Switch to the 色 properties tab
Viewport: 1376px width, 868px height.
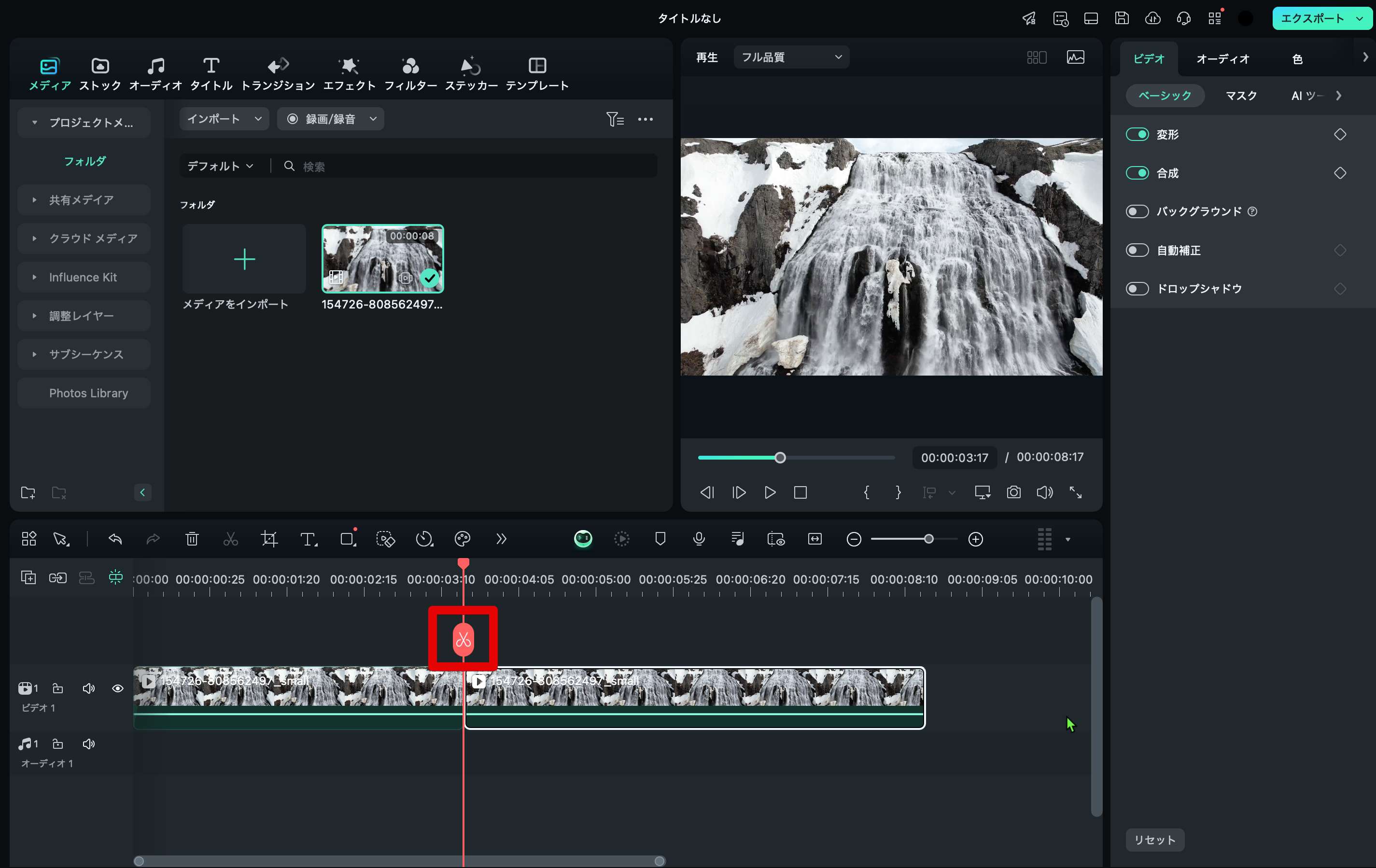point(1297,59)
